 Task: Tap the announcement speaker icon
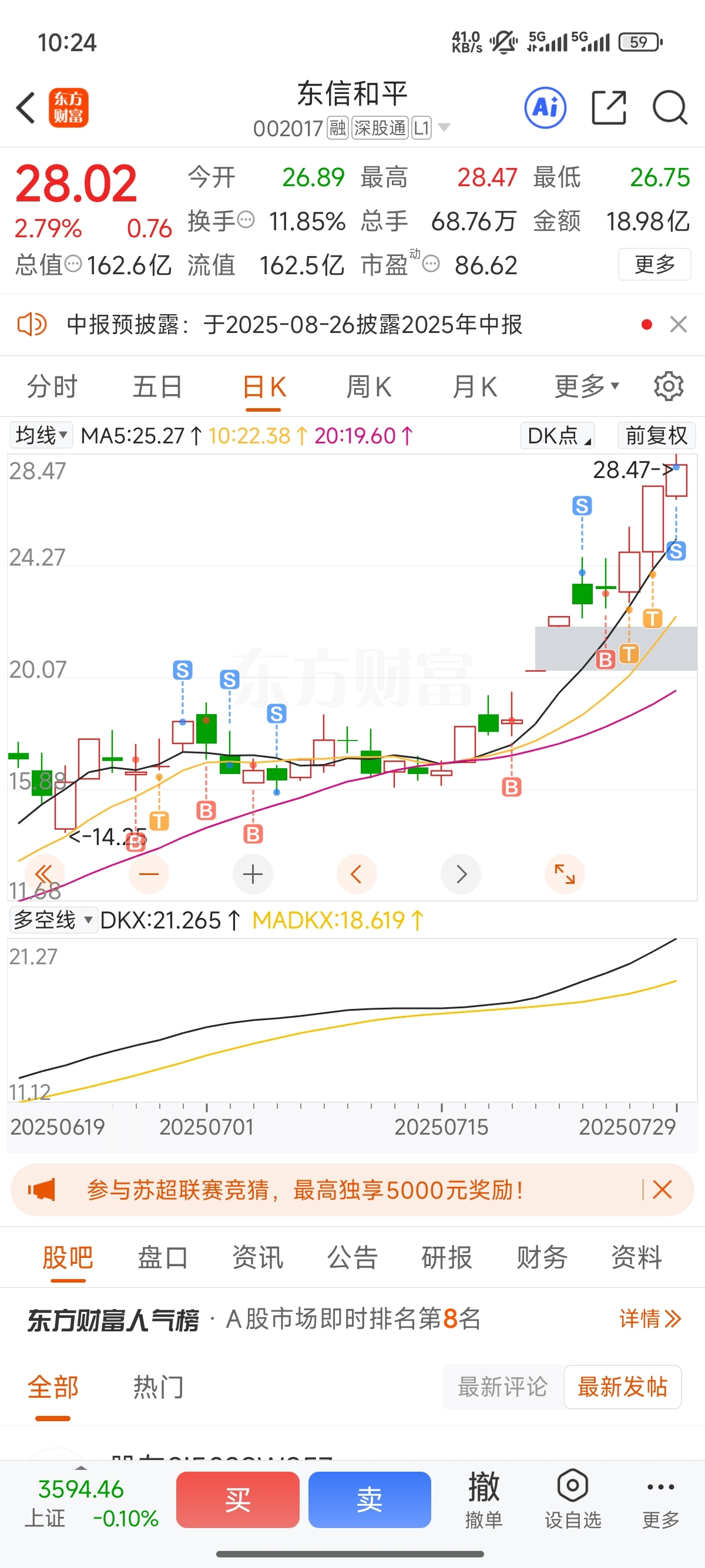coord(32,324)
